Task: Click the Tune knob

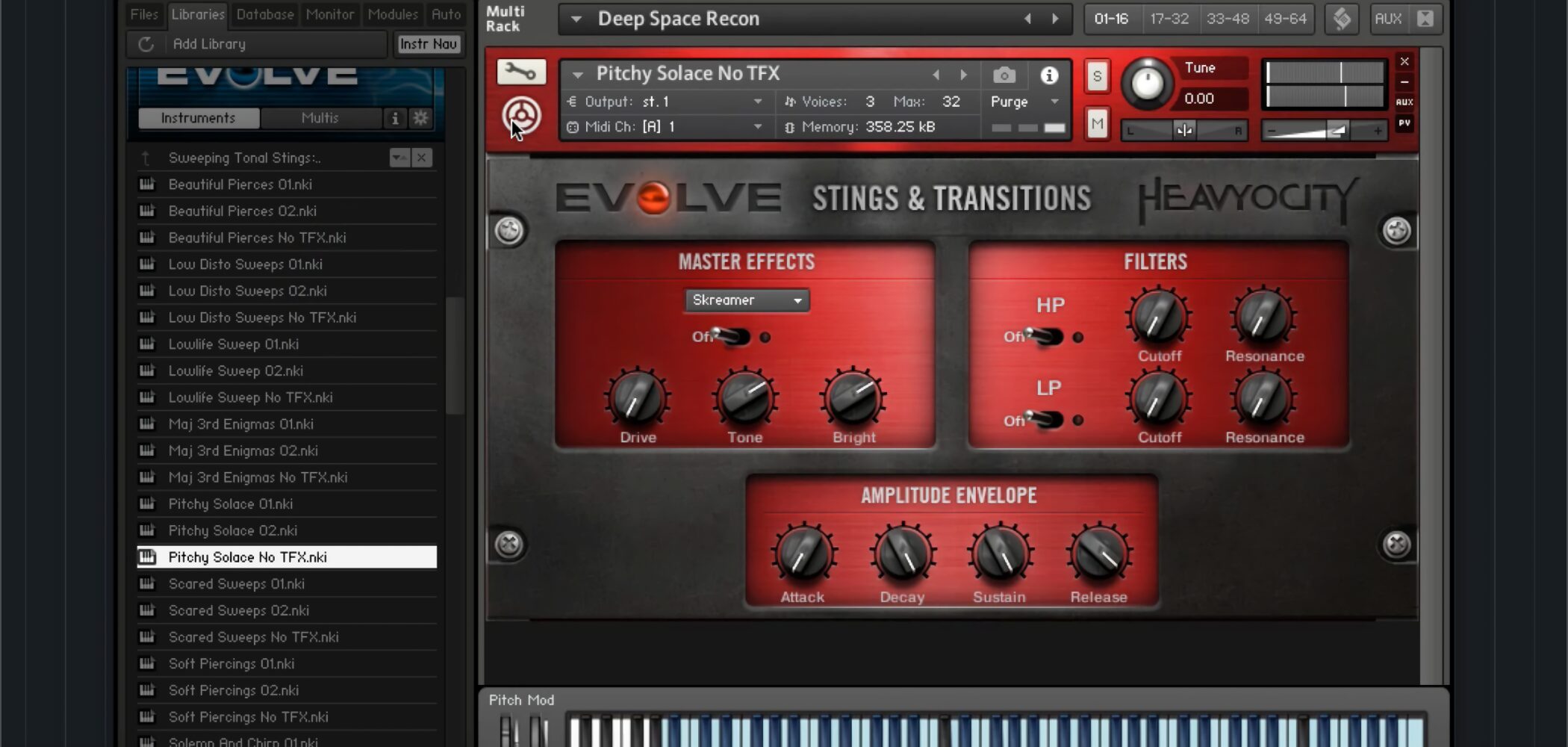Action: pos(1147,82)
